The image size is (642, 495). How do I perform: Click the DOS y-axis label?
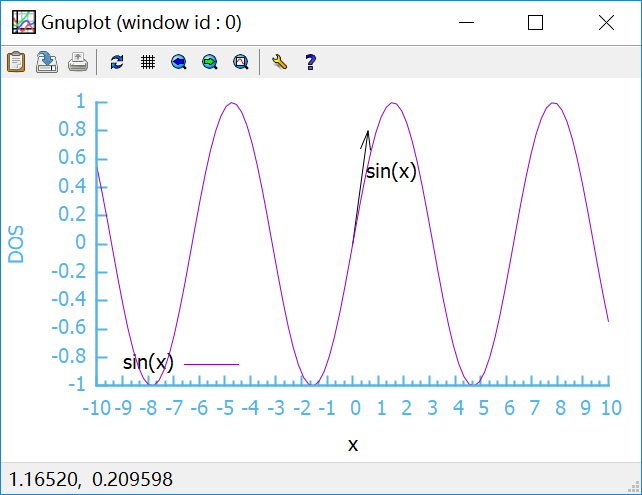[16, 244]
